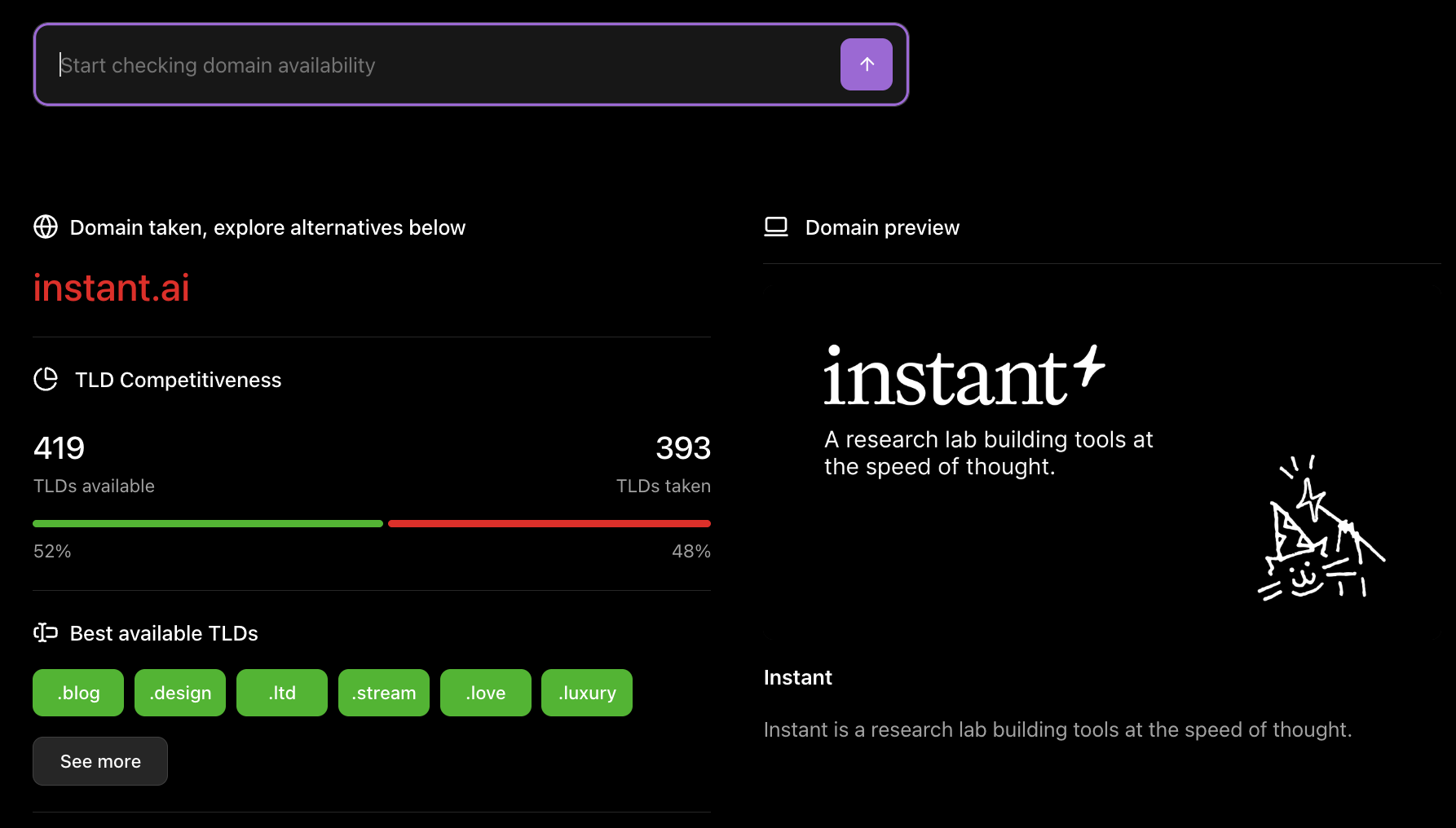The image size is (1456, 828).
Task: Click the green TLDs available progress bar
Action: (207, 523)
